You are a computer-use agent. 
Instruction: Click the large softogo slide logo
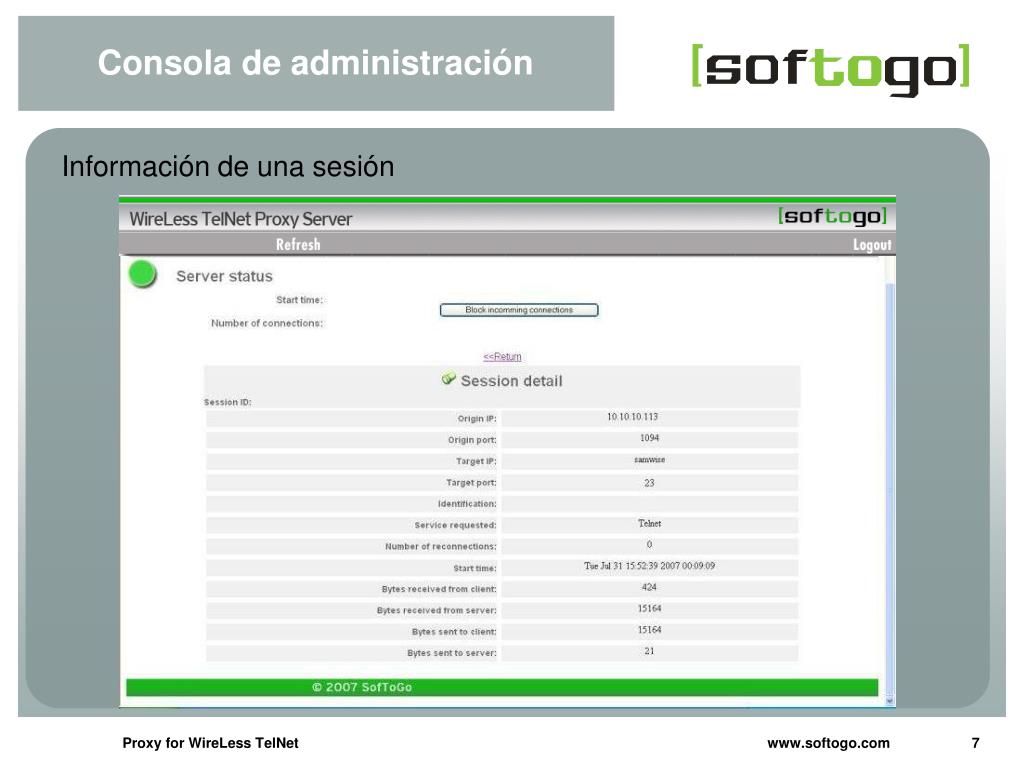coord(831,69)
